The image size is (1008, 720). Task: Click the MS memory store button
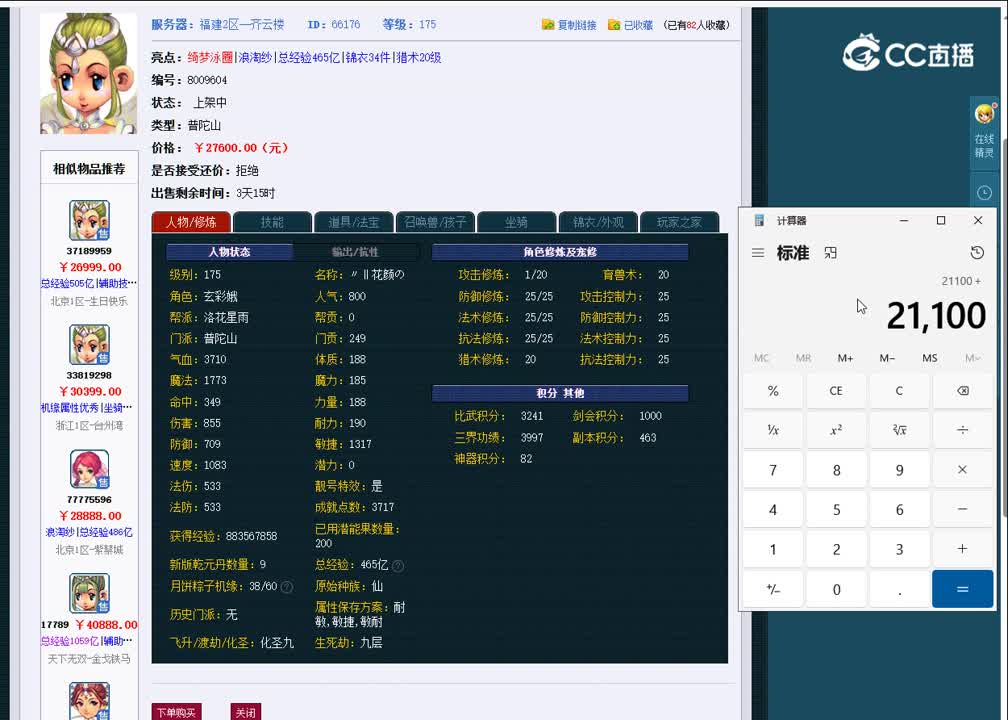[930, 358]
